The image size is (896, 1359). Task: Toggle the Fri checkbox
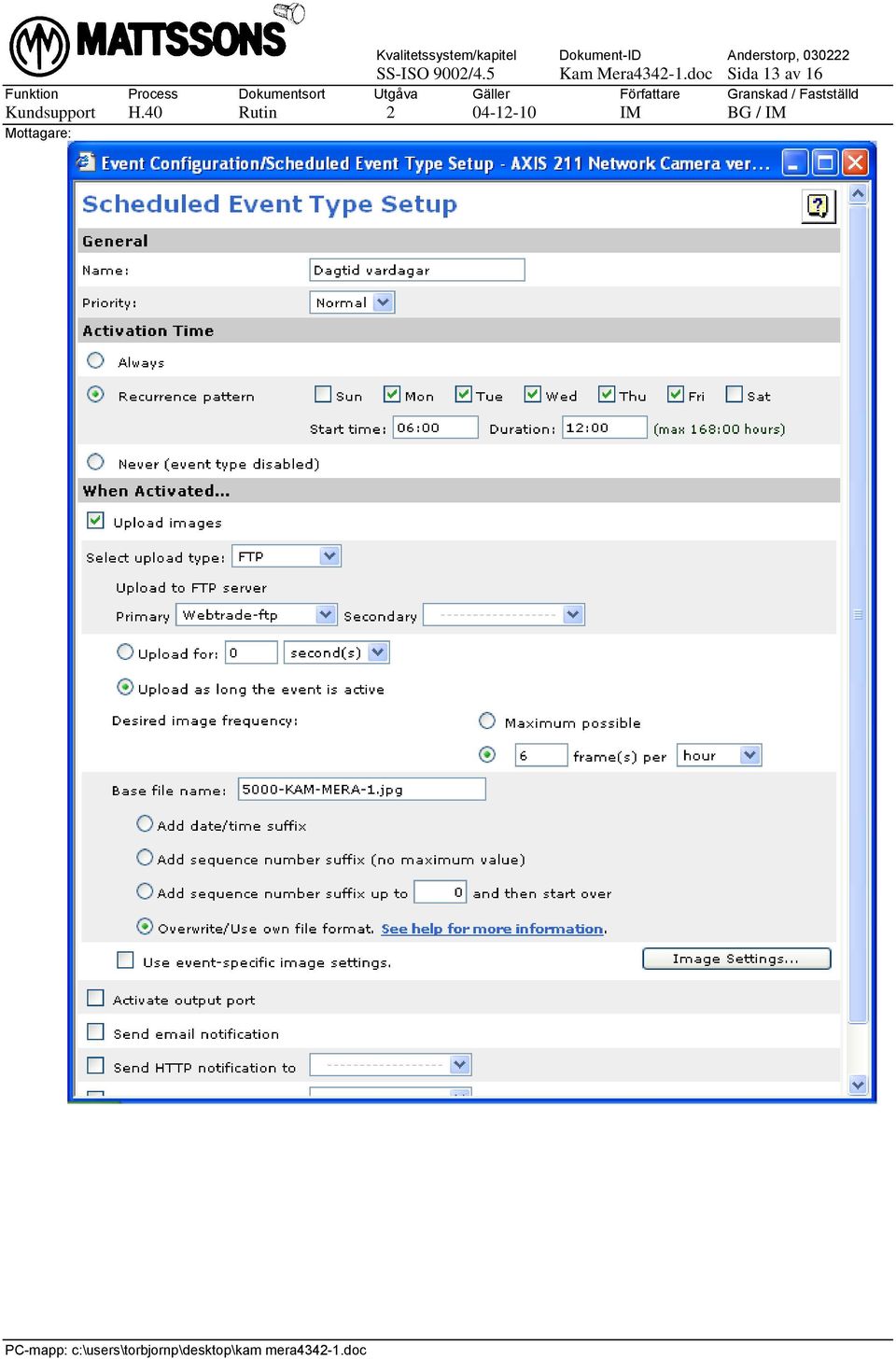point(676,395)
